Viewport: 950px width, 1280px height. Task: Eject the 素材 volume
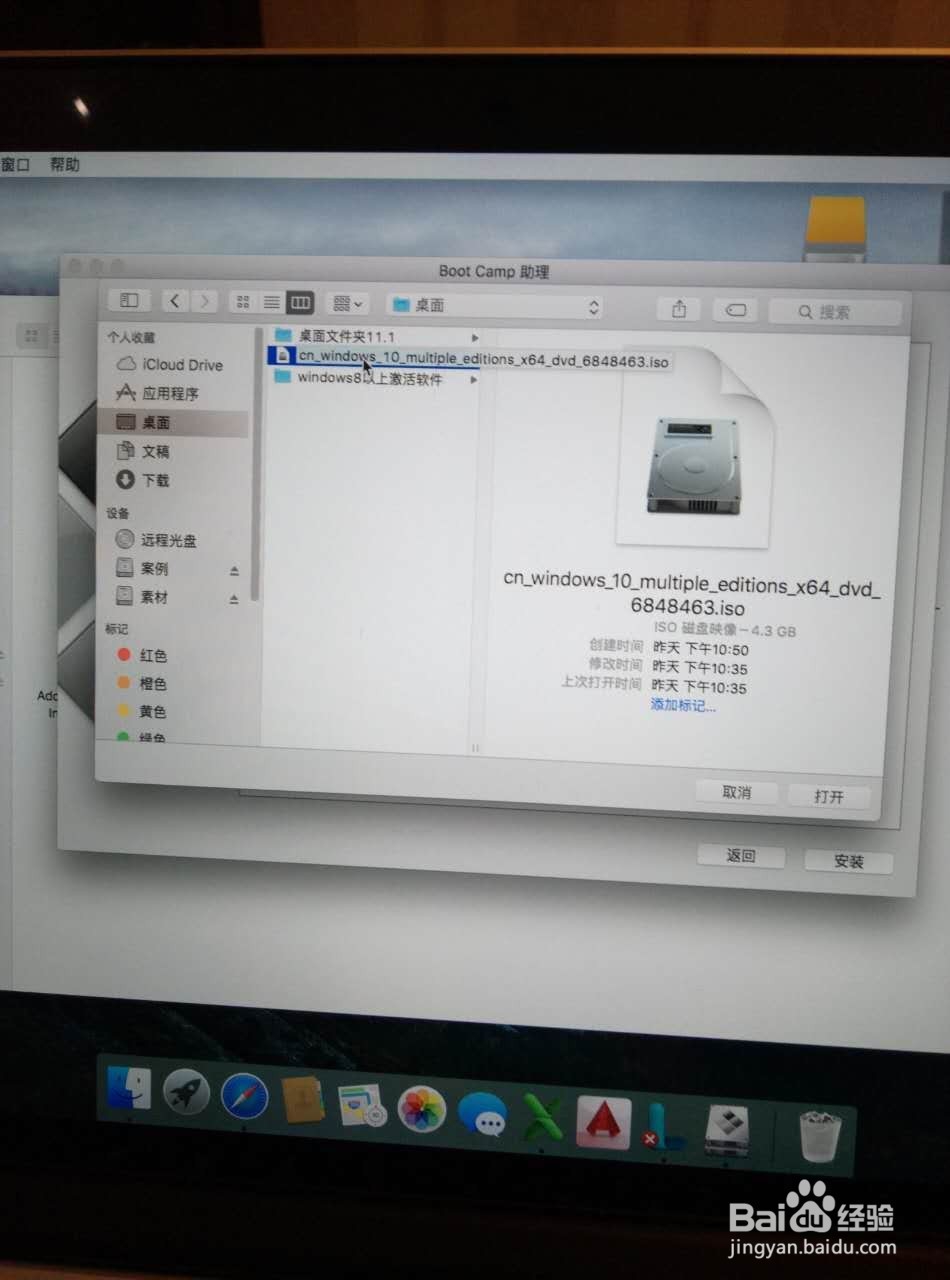(234, 600)
